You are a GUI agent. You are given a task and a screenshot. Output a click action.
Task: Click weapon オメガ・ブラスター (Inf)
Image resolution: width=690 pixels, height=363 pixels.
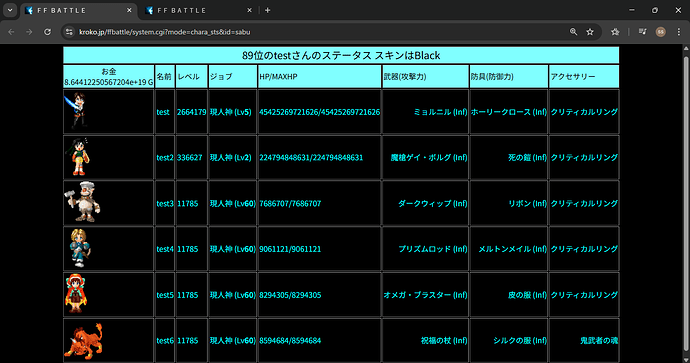426,295
